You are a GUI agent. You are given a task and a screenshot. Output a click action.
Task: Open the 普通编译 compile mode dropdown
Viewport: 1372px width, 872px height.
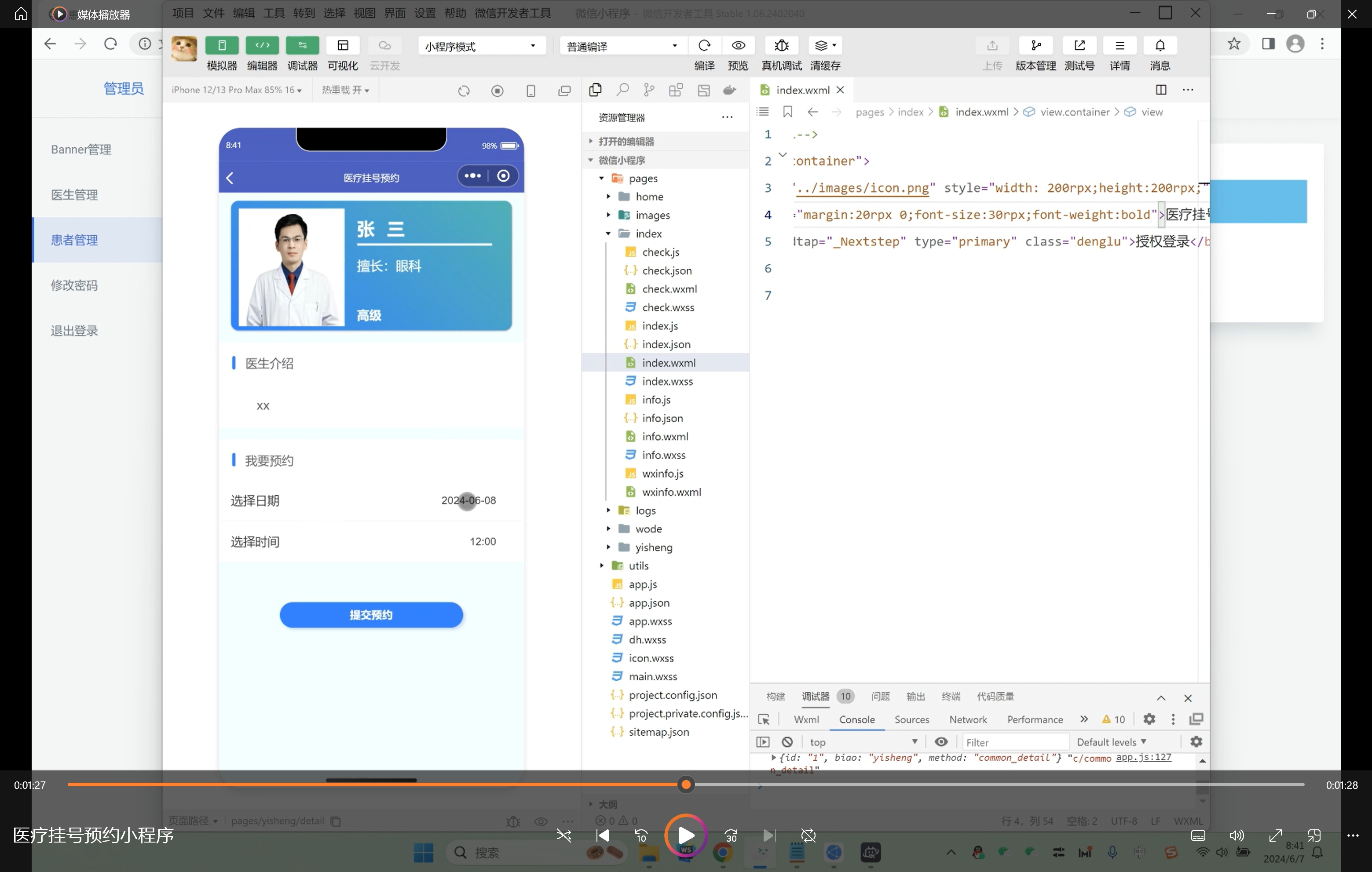(x=623, y=46)
